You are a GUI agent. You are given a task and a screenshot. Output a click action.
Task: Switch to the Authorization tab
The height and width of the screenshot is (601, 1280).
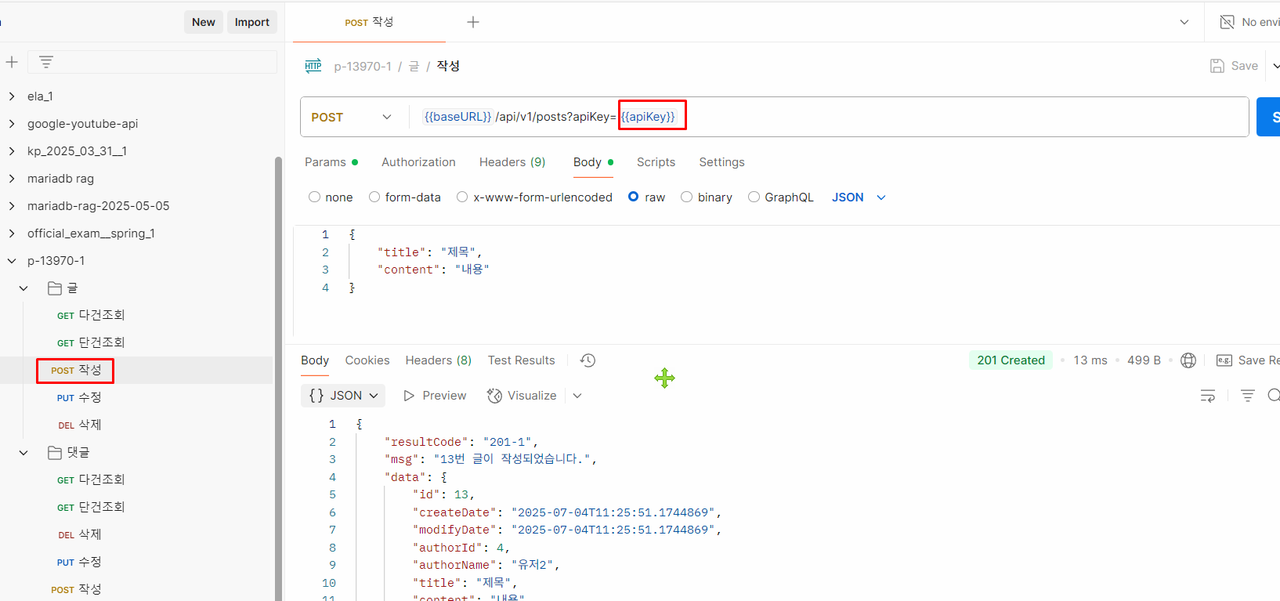click(418, 162)
